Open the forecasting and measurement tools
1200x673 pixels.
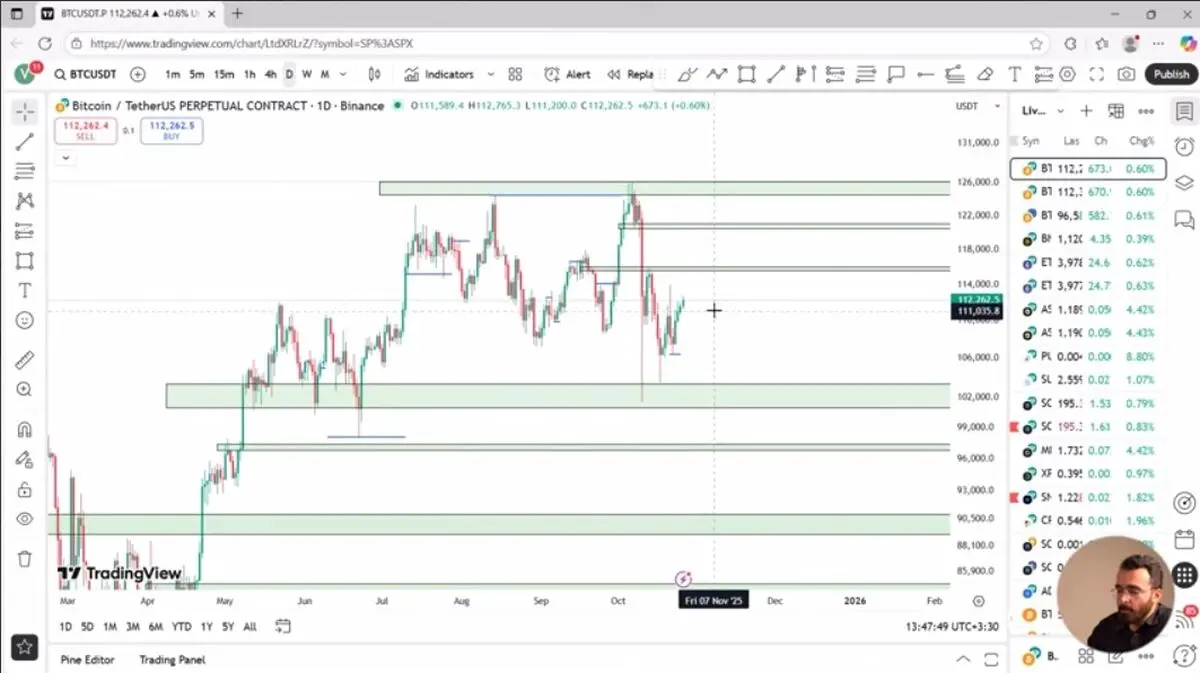pos(25,231)
